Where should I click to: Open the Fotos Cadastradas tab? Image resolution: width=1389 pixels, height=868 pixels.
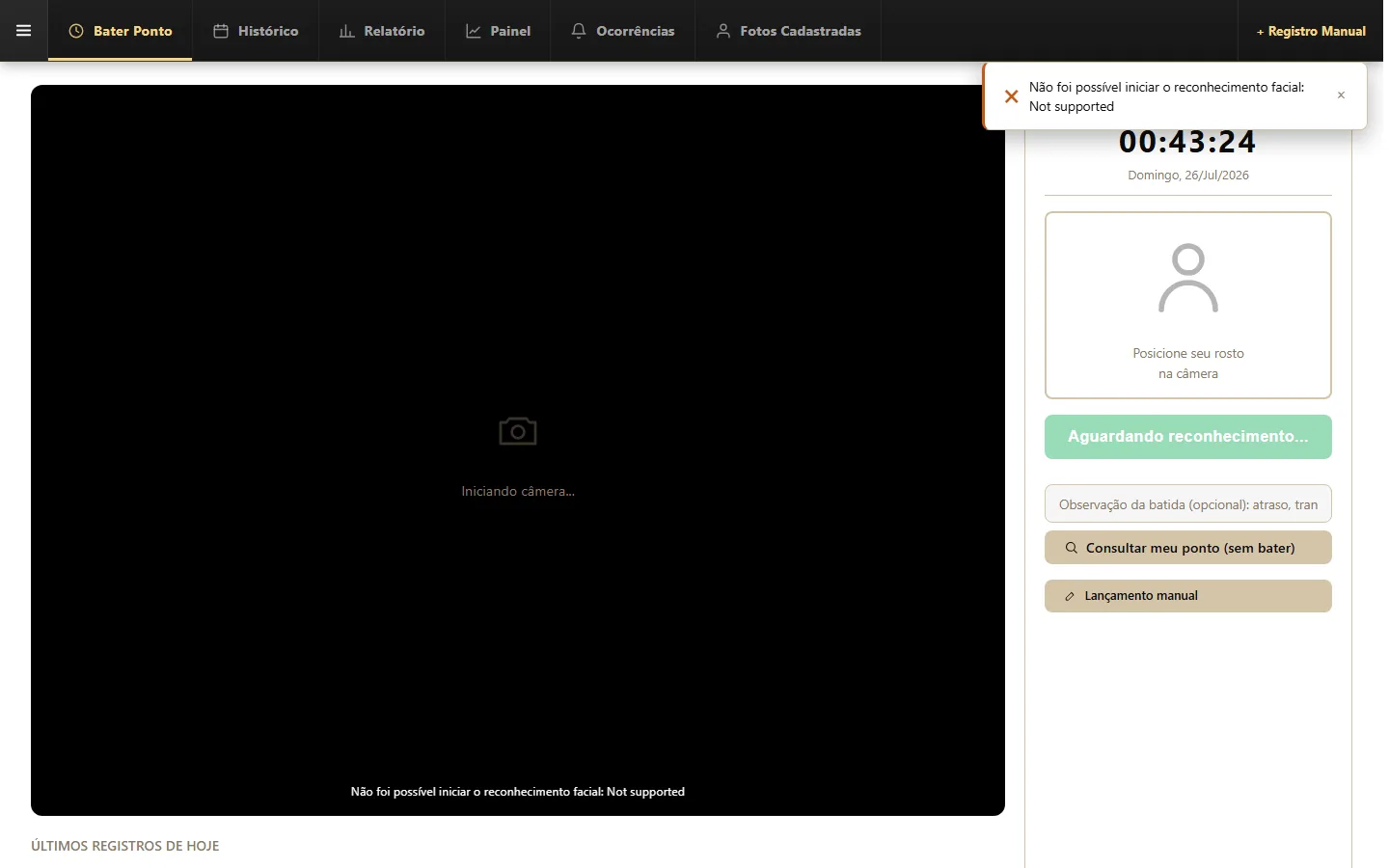pos(788,31)
